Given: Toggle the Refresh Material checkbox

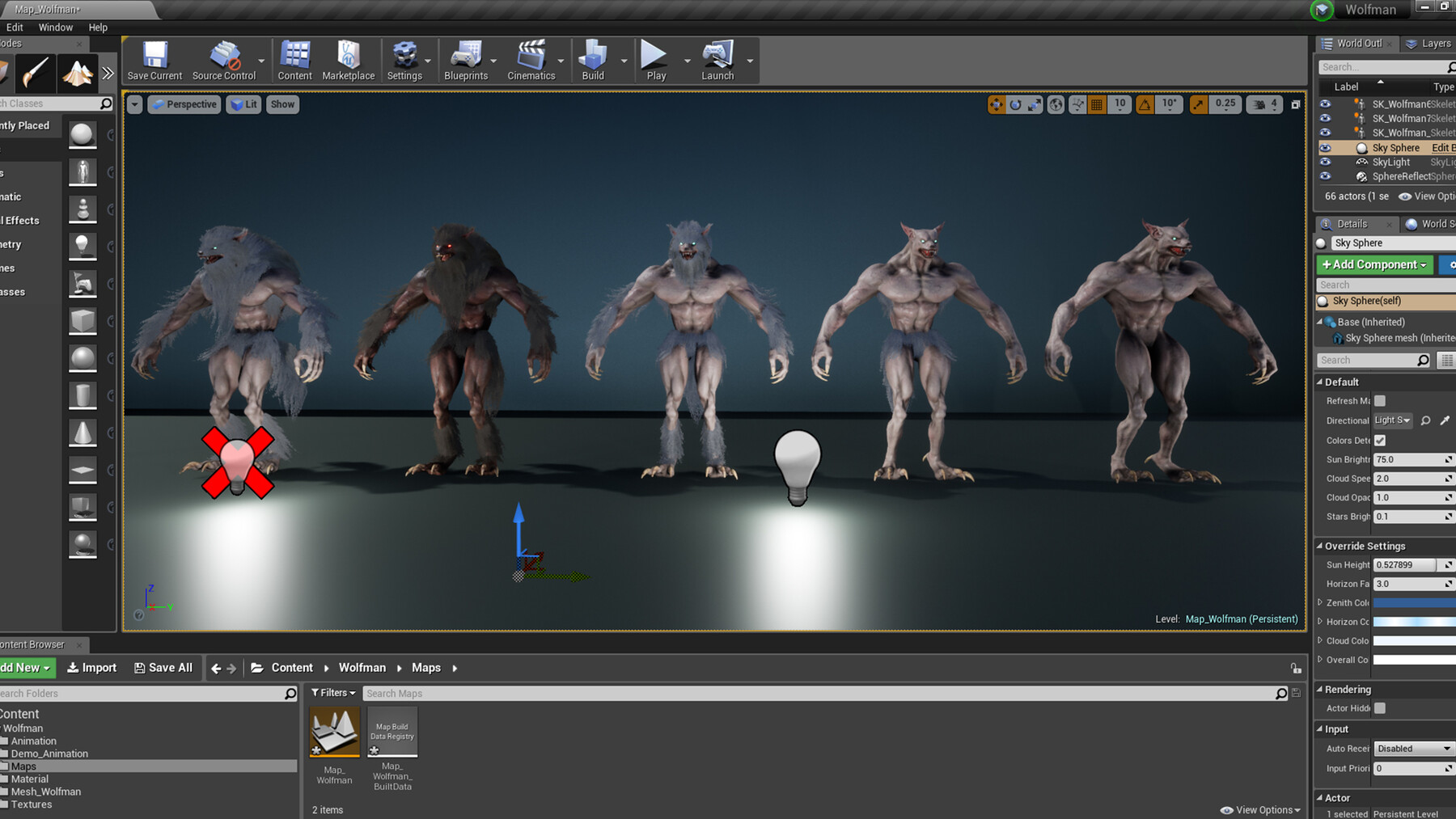Looking at the screenshot, I should pyautogui.click(x=1380, y=401).
